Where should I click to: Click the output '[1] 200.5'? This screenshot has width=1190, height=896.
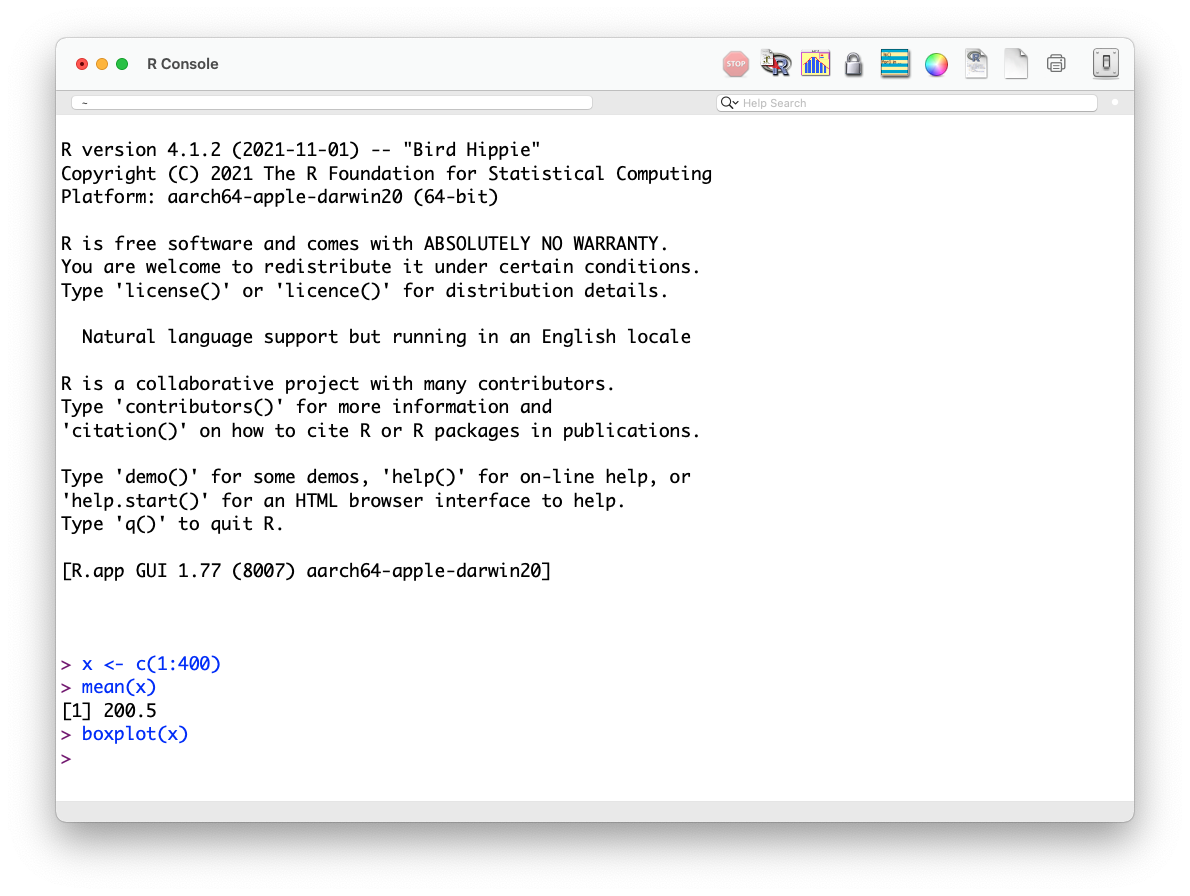pyautogui.click(x=109, y=711)
